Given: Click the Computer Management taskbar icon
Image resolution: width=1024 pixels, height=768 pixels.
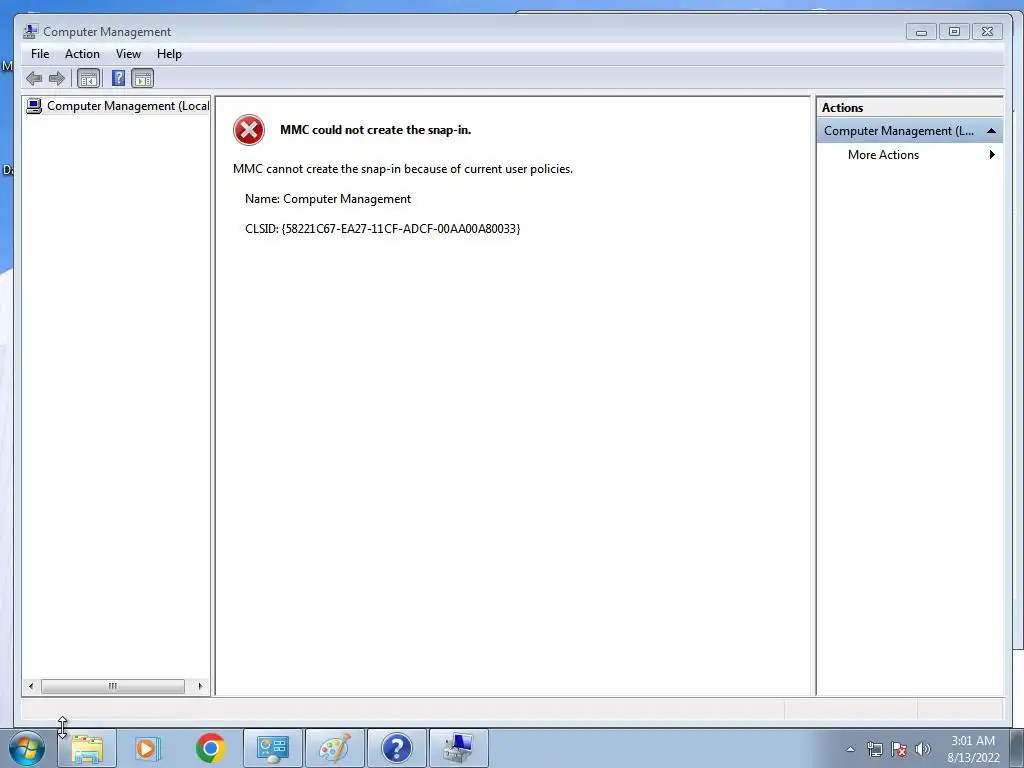Looking at the screenshot, I should [458, 748].
